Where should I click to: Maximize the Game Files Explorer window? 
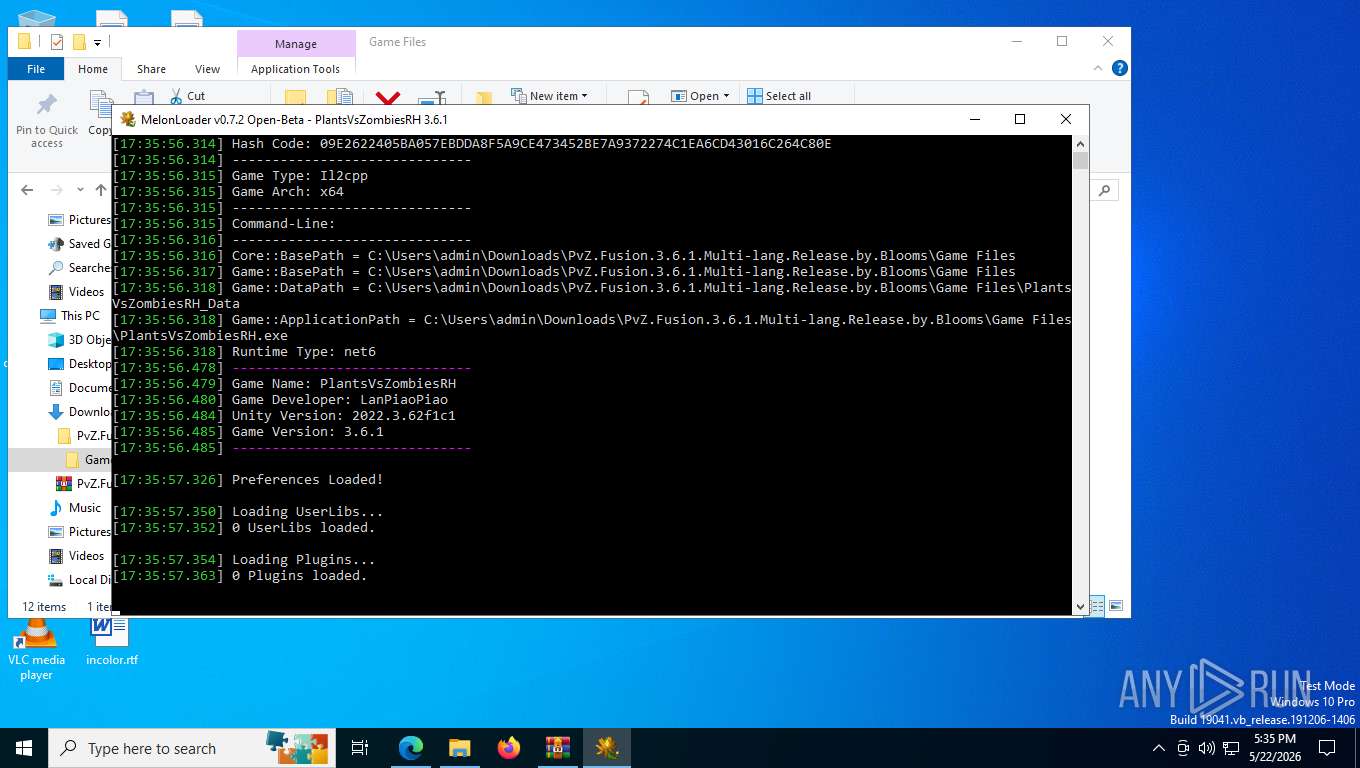tap(1062, 41)
